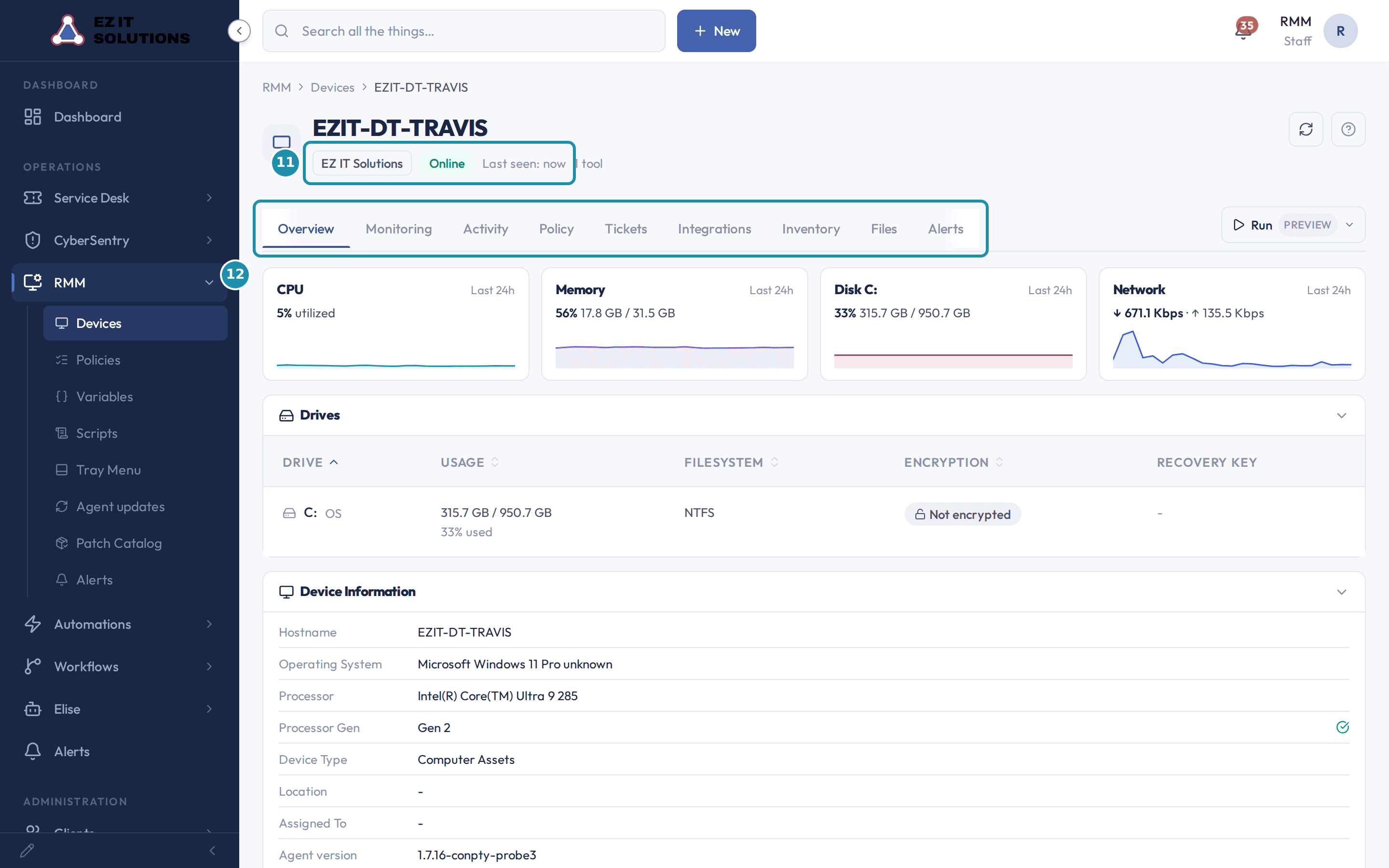Click the user avatar R
This screenshot has width=1389, height=868.
click(x=1340, y=31)
